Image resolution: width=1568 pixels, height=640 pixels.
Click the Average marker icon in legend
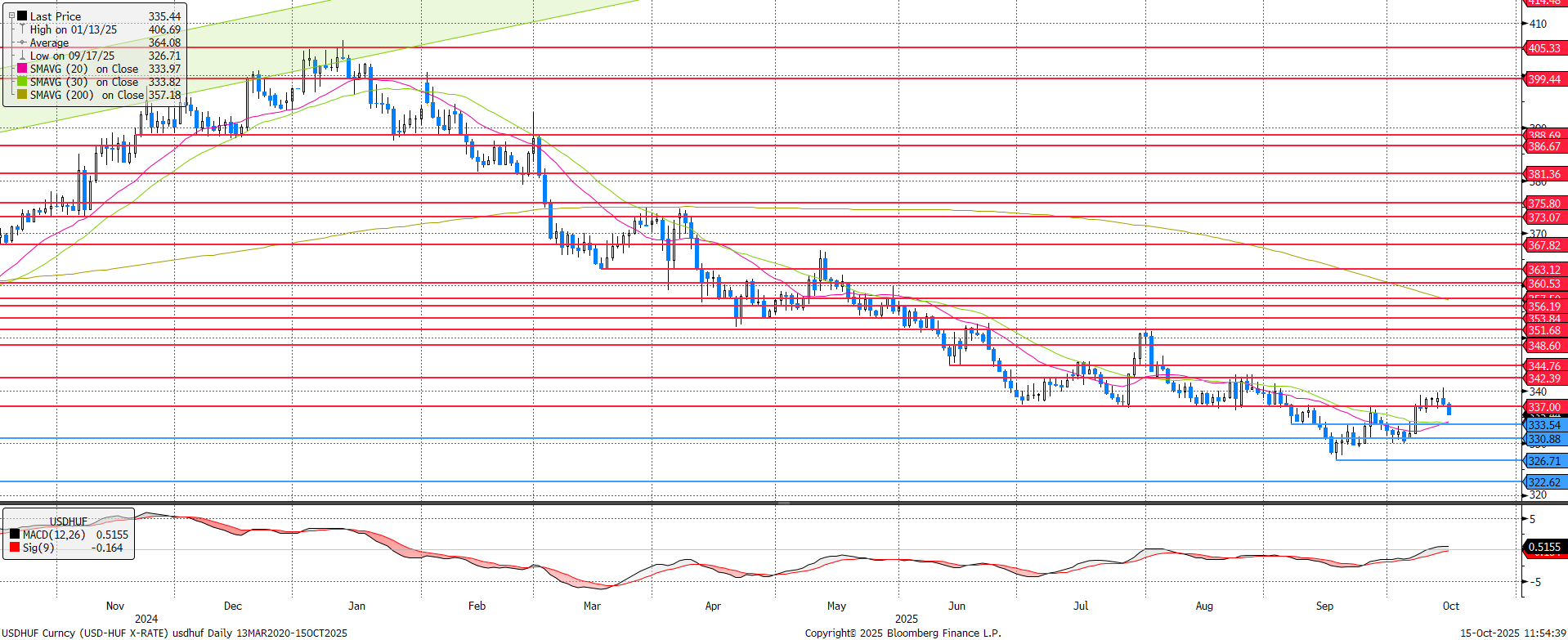click(x=22, y=43)
